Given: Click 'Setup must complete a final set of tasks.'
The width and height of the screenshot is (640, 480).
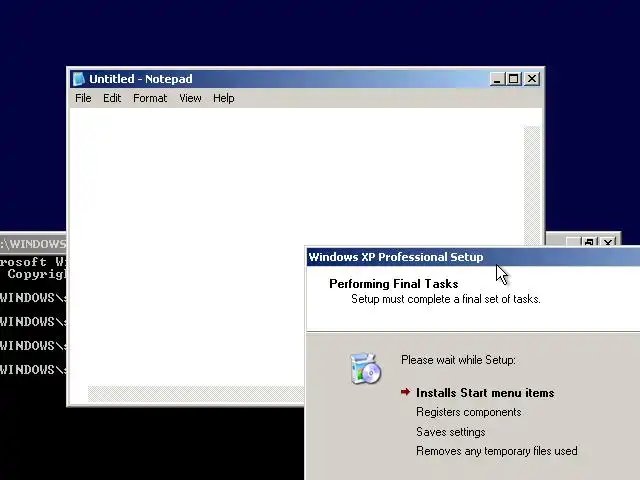Looking at the screenshot, I should 446,299.
